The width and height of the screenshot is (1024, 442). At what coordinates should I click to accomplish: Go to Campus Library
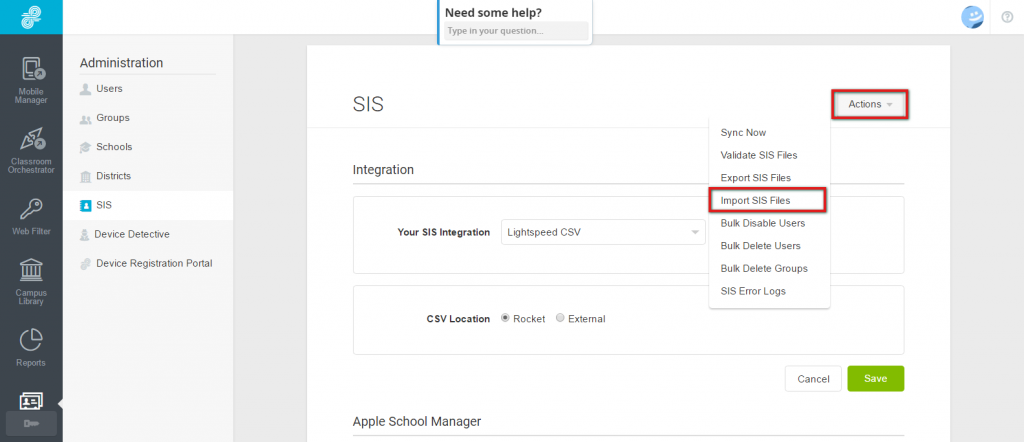(x=31, y=282)
